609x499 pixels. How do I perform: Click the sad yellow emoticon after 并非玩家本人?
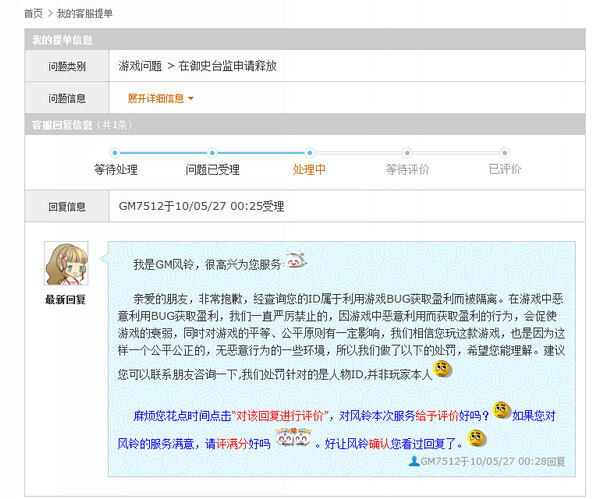click(443, 369)
